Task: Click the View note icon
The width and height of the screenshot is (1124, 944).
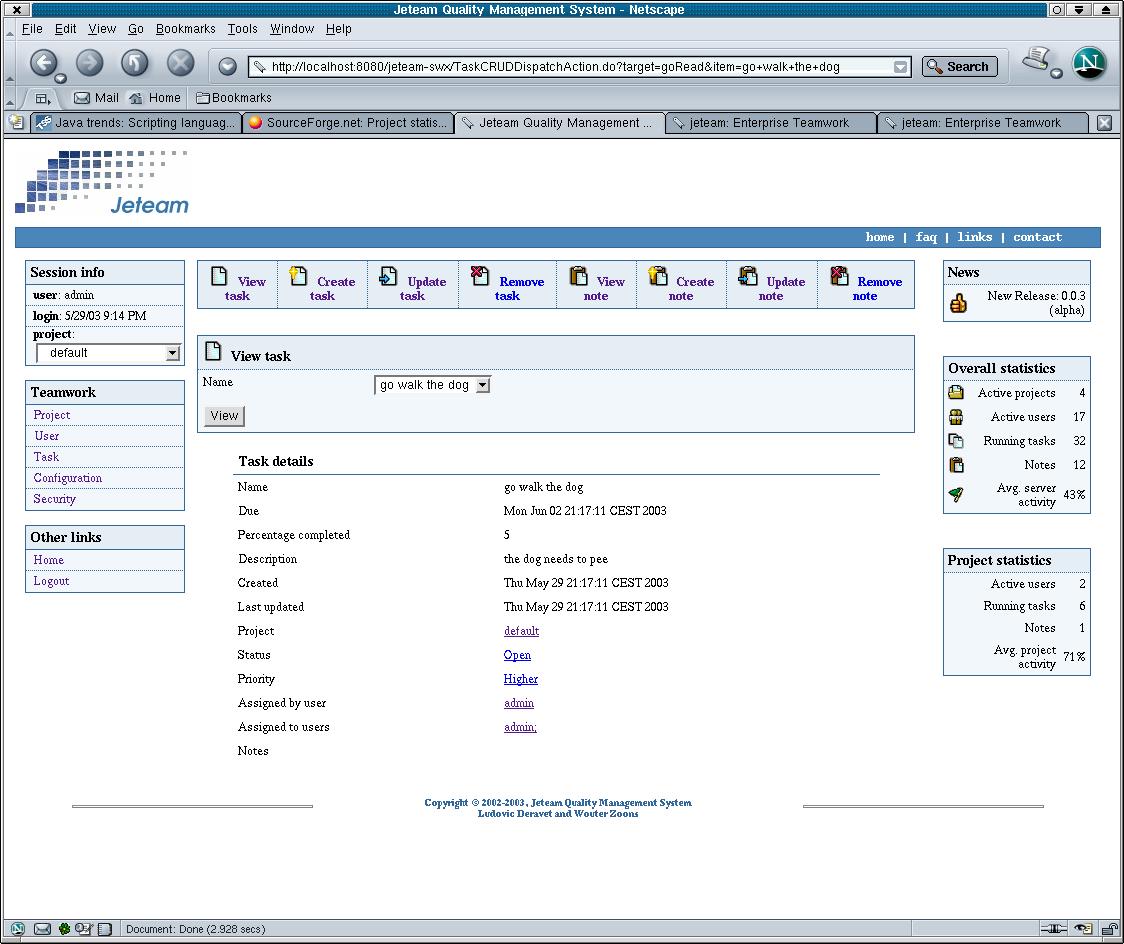Action: [x=578, y=277]
